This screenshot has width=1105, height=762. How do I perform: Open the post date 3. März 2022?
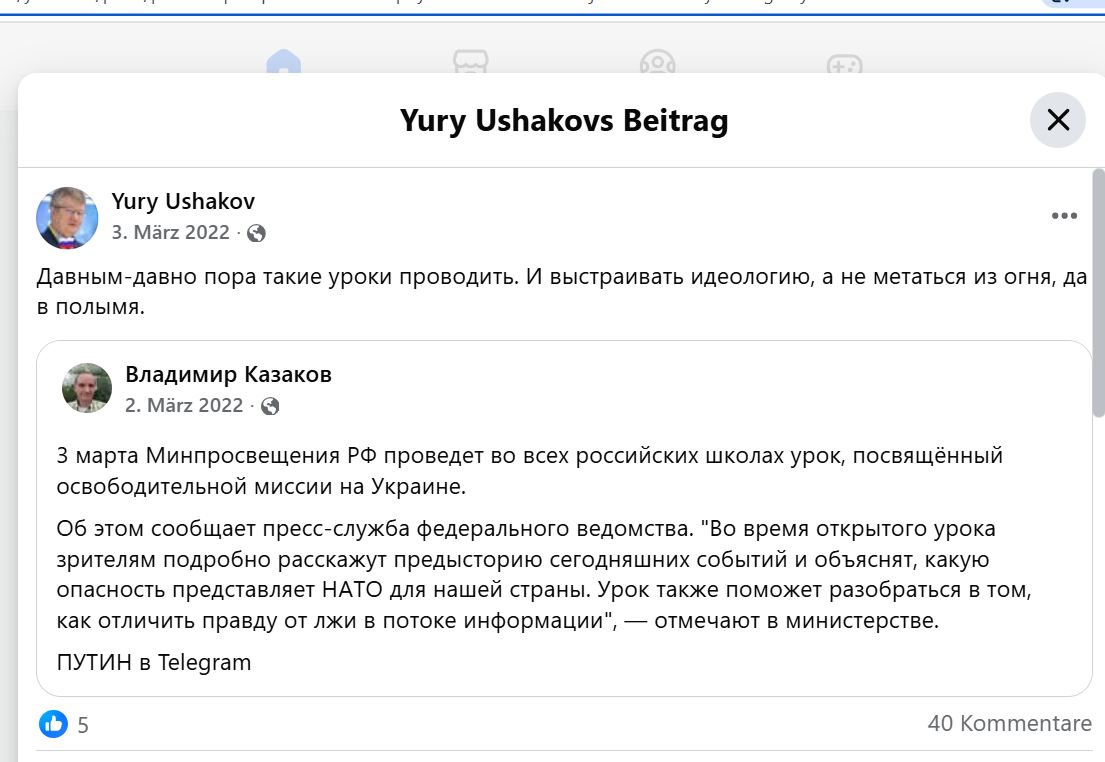point(171,232)
